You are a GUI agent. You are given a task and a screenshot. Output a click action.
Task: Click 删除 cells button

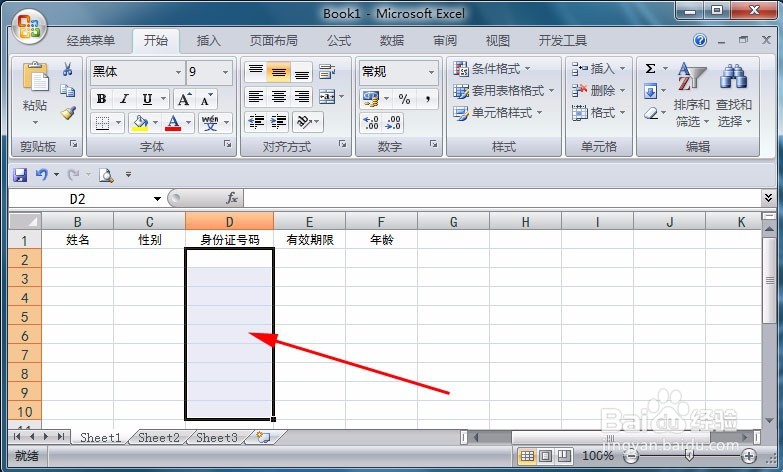(x=598, y=90)
